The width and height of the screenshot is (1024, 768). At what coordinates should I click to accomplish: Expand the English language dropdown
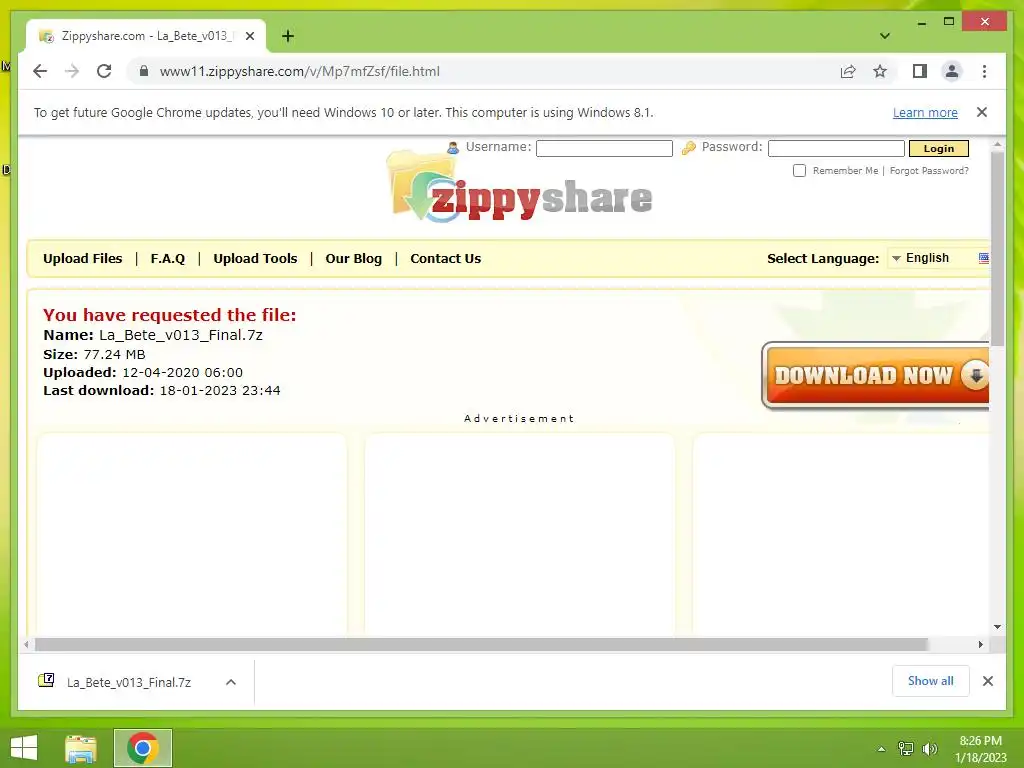[x=938, y=258]
